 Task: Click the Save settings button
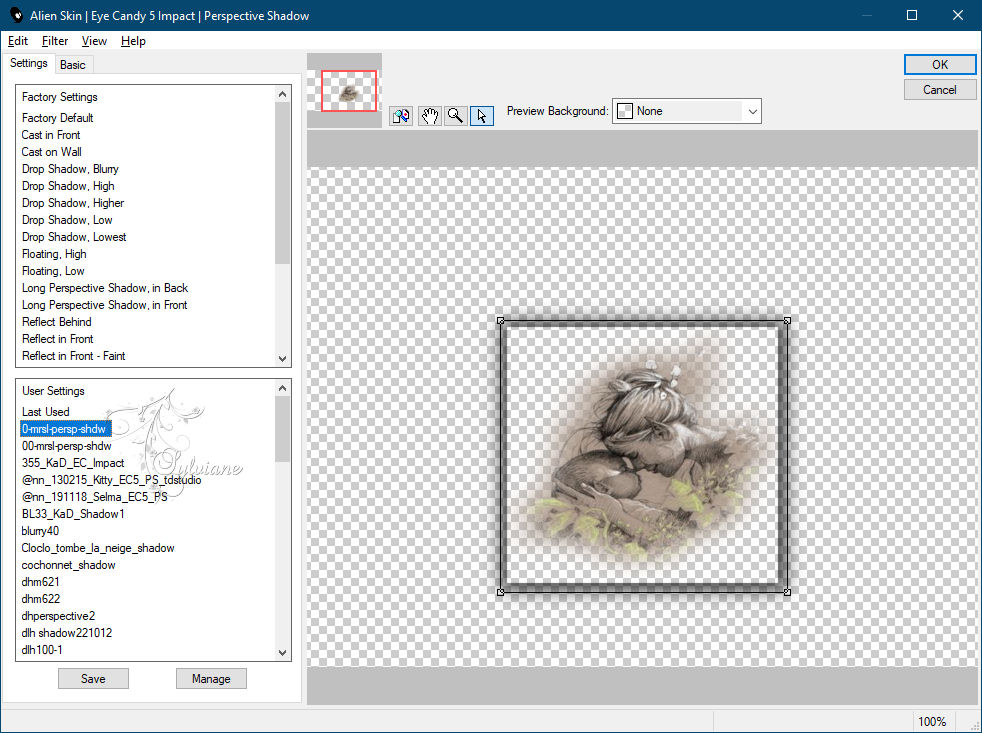[93, 678]
